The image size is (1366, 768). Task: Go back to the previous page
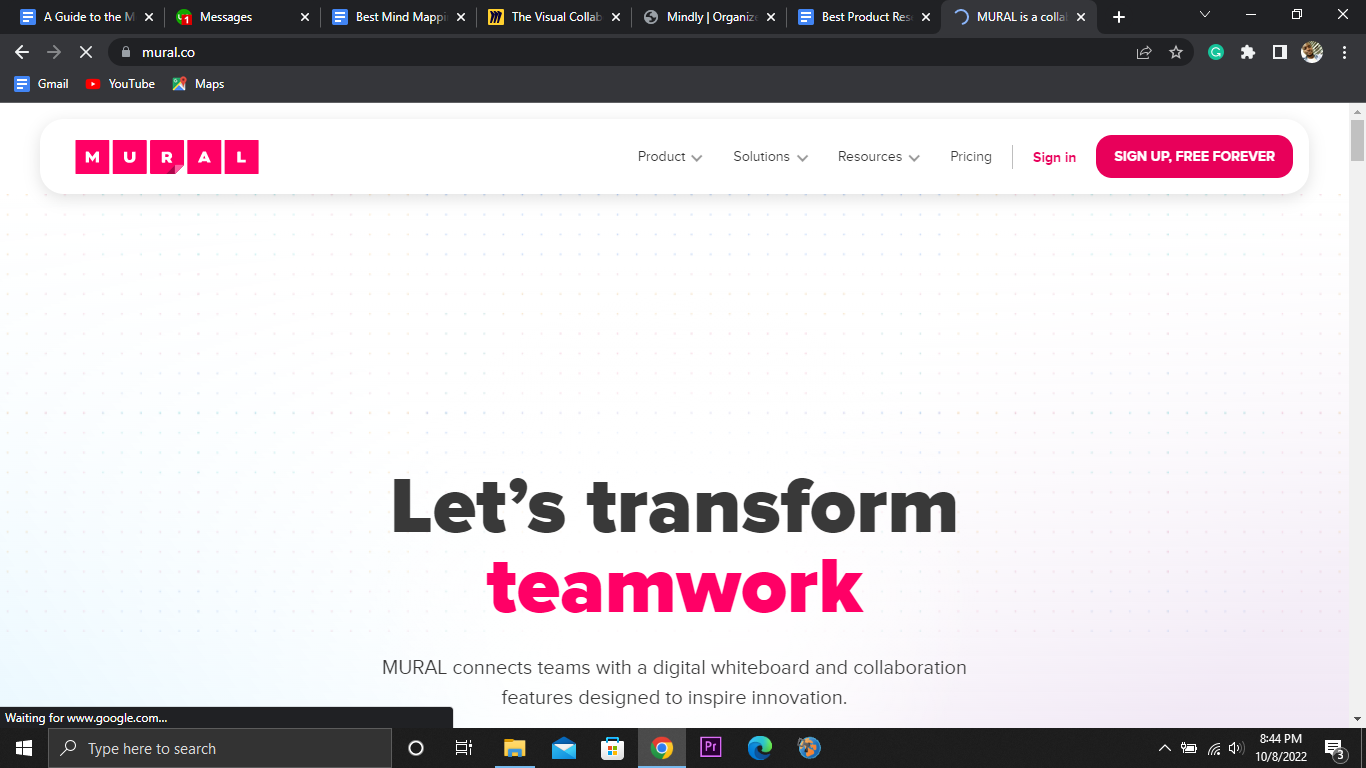point(22,52)
